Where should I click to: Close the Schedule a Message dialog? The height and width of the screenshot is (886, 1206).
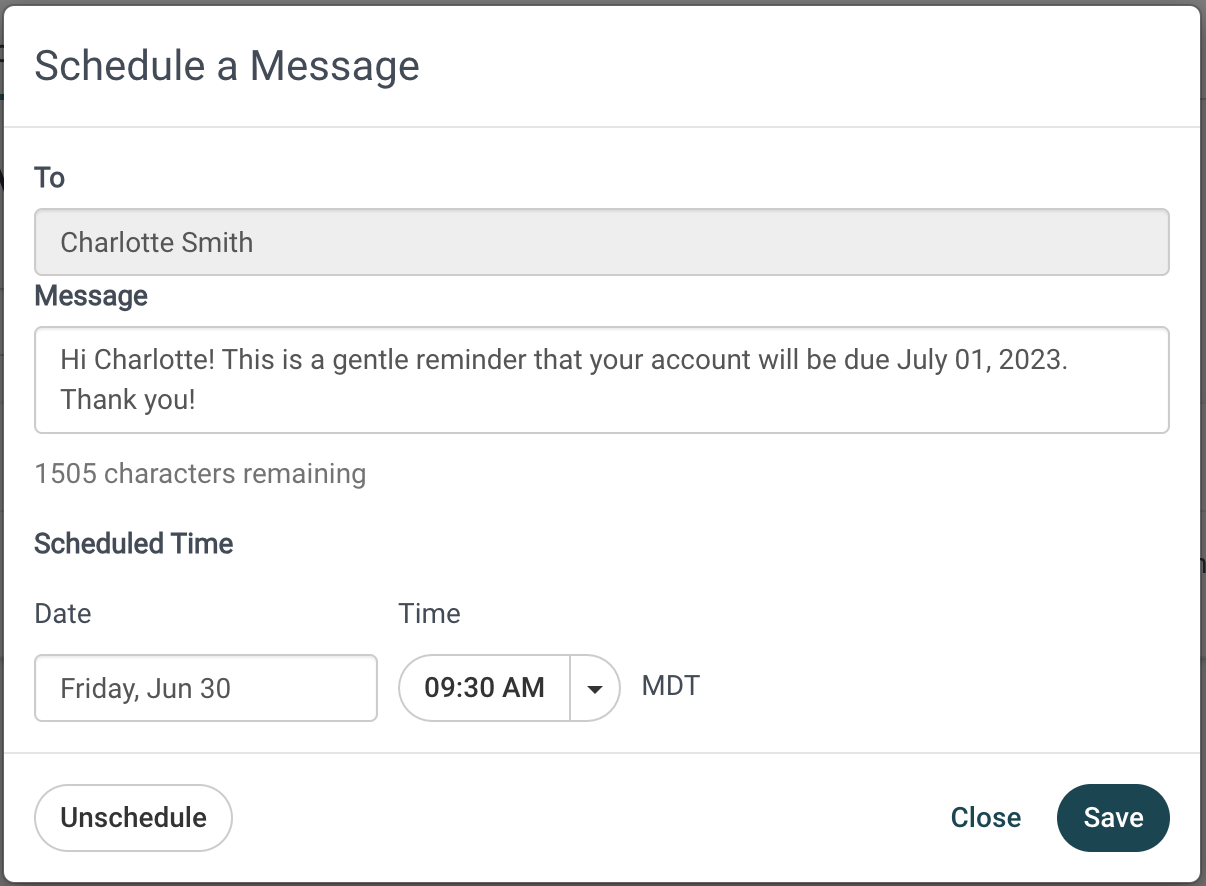click(985, 817)
